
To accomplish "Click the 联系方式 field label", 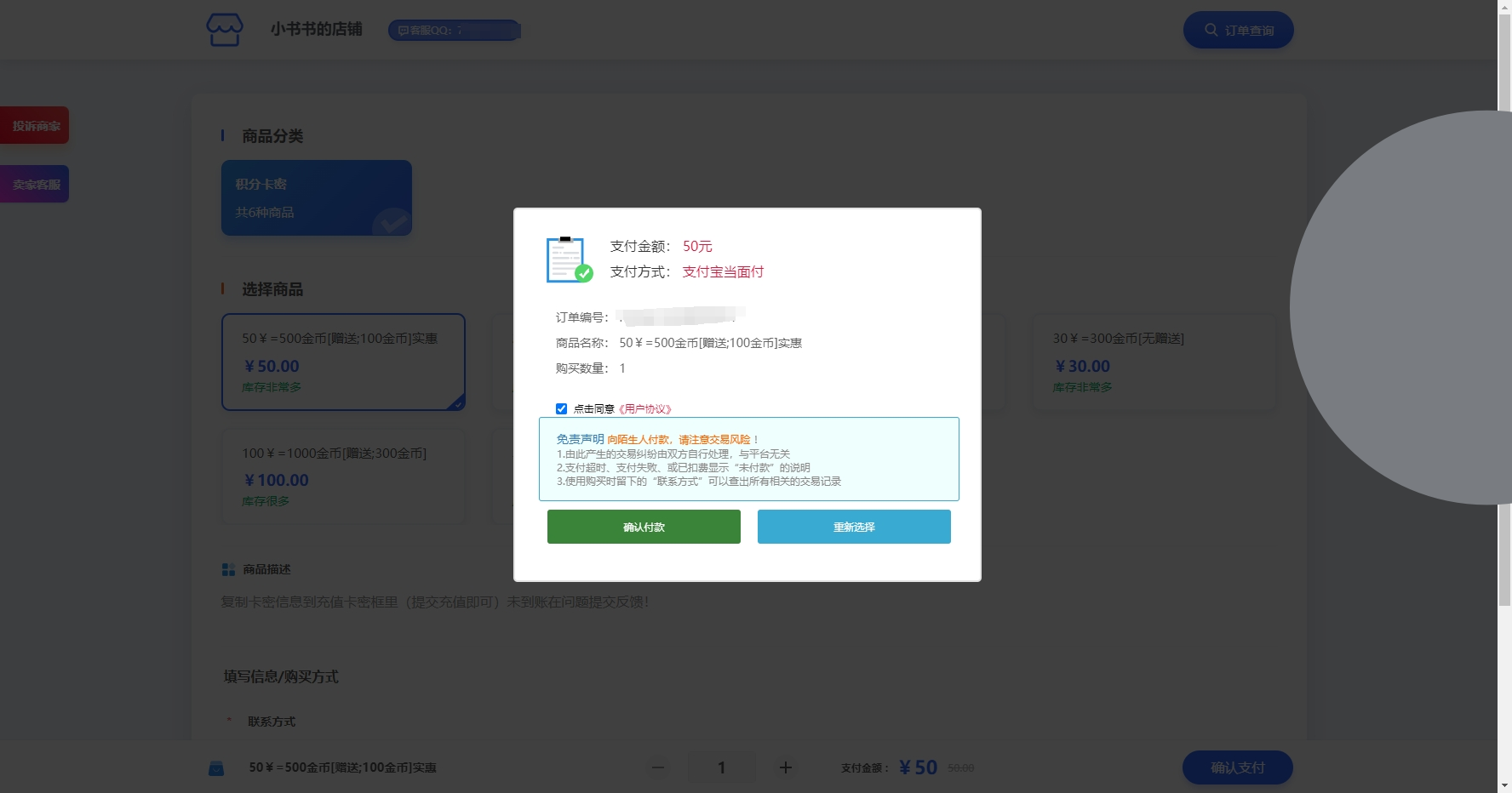I will click(x=272, y=722).
